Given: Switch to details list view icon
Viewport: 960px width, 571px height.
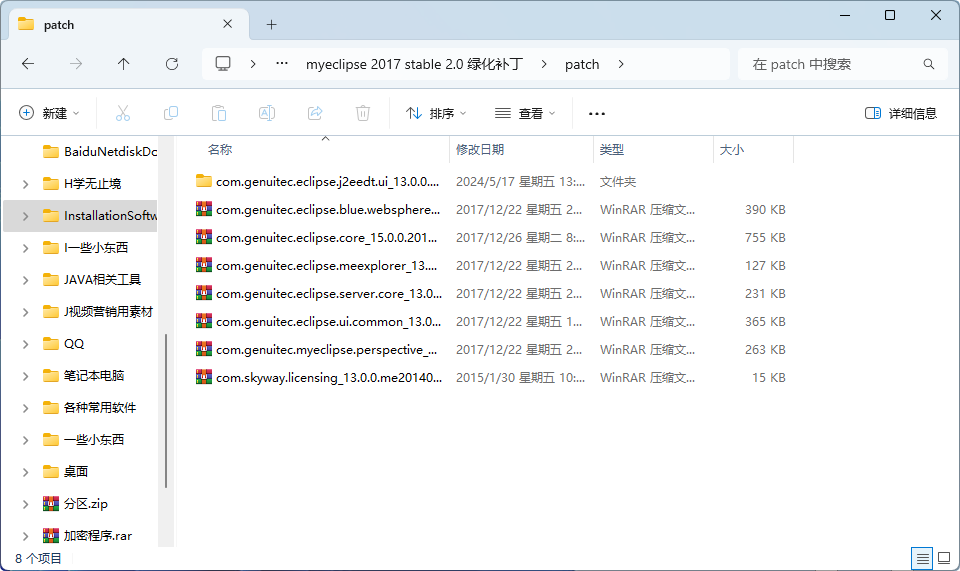Looking at the screenshot, I should point(922,558).
